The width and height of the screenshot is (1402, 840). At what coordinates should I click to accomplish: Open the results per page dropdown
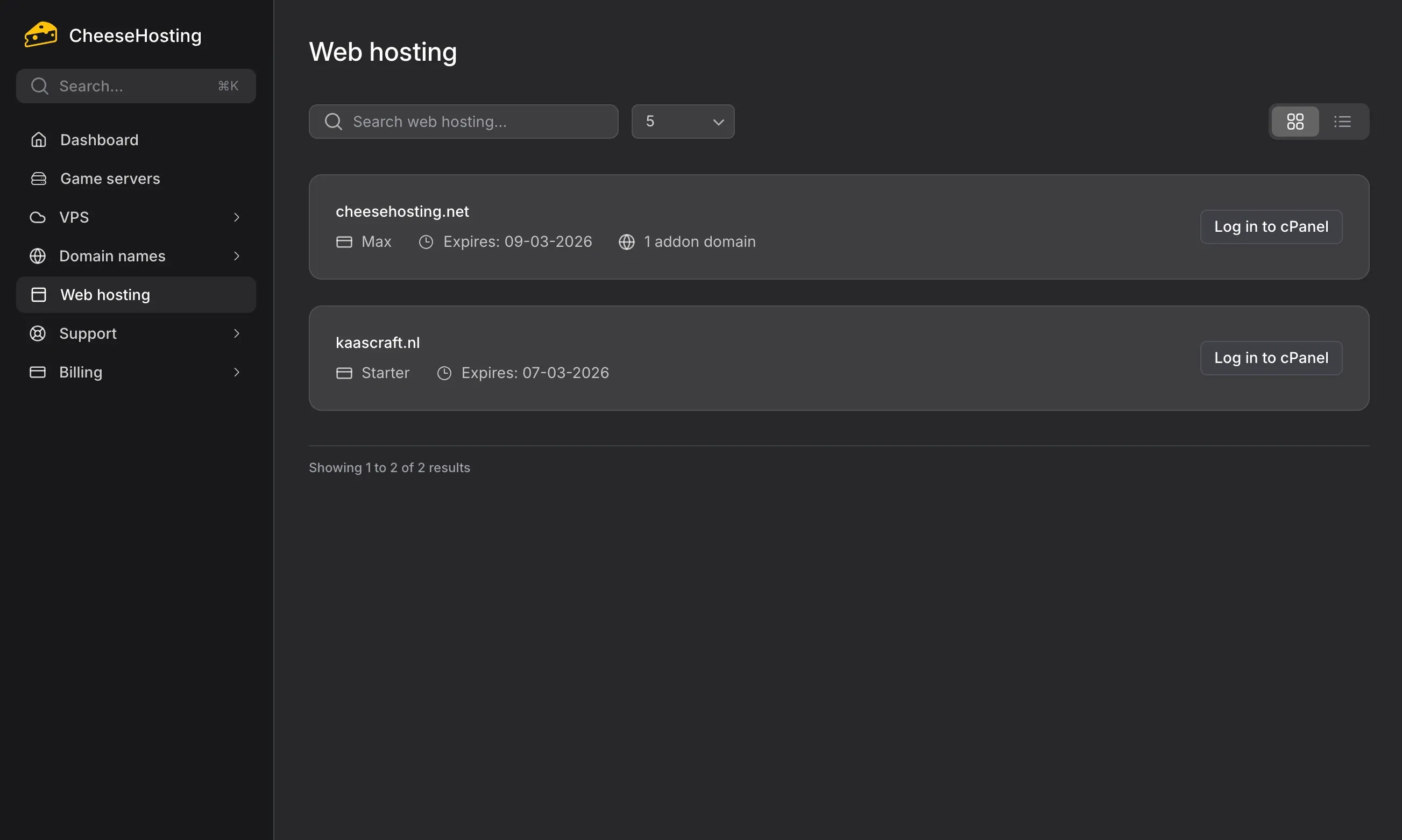point(683,121)
